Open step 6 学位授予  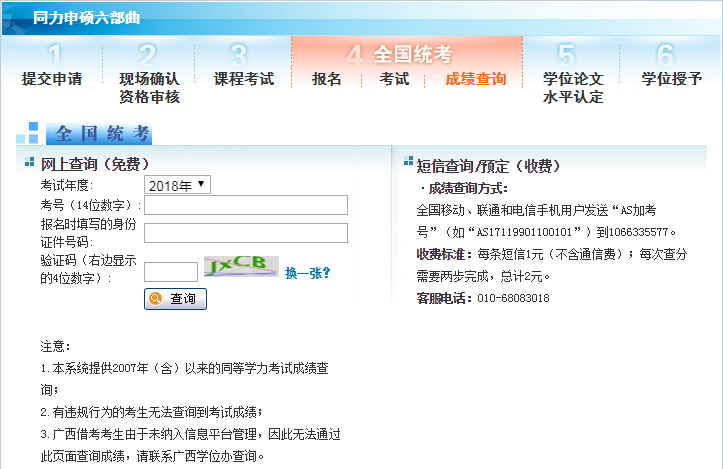point(672,78)
